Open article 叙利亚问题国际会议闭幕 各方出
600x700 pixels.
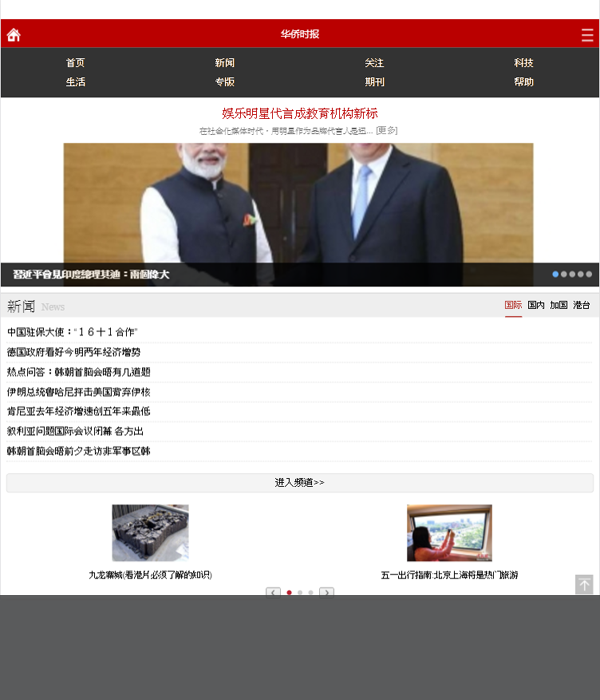coord(75,431)
